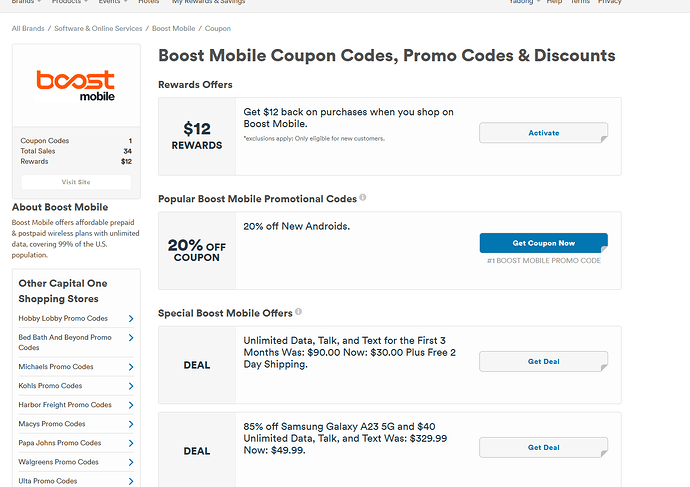Click chevron next to Kohls Promo Codes
The width and height of the screenshot is (690, 487).
131,386
